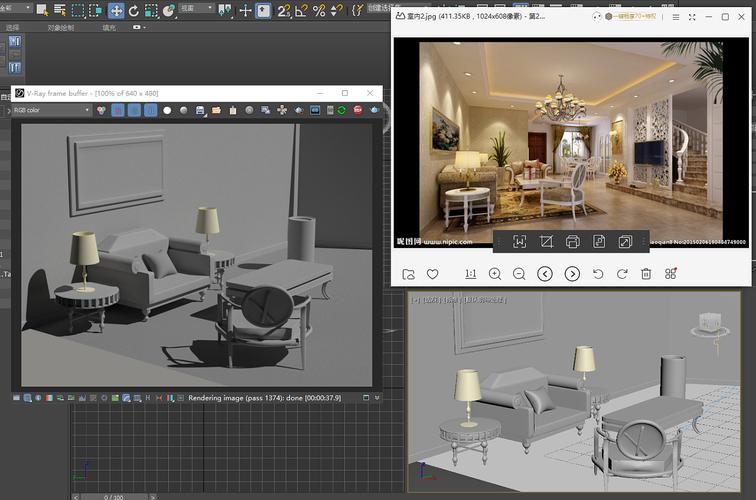Viewport: 756px width, 500px height.
Task: Switch to RGB channels in V-Ray frame buffer
Action: tap(101, 110)
